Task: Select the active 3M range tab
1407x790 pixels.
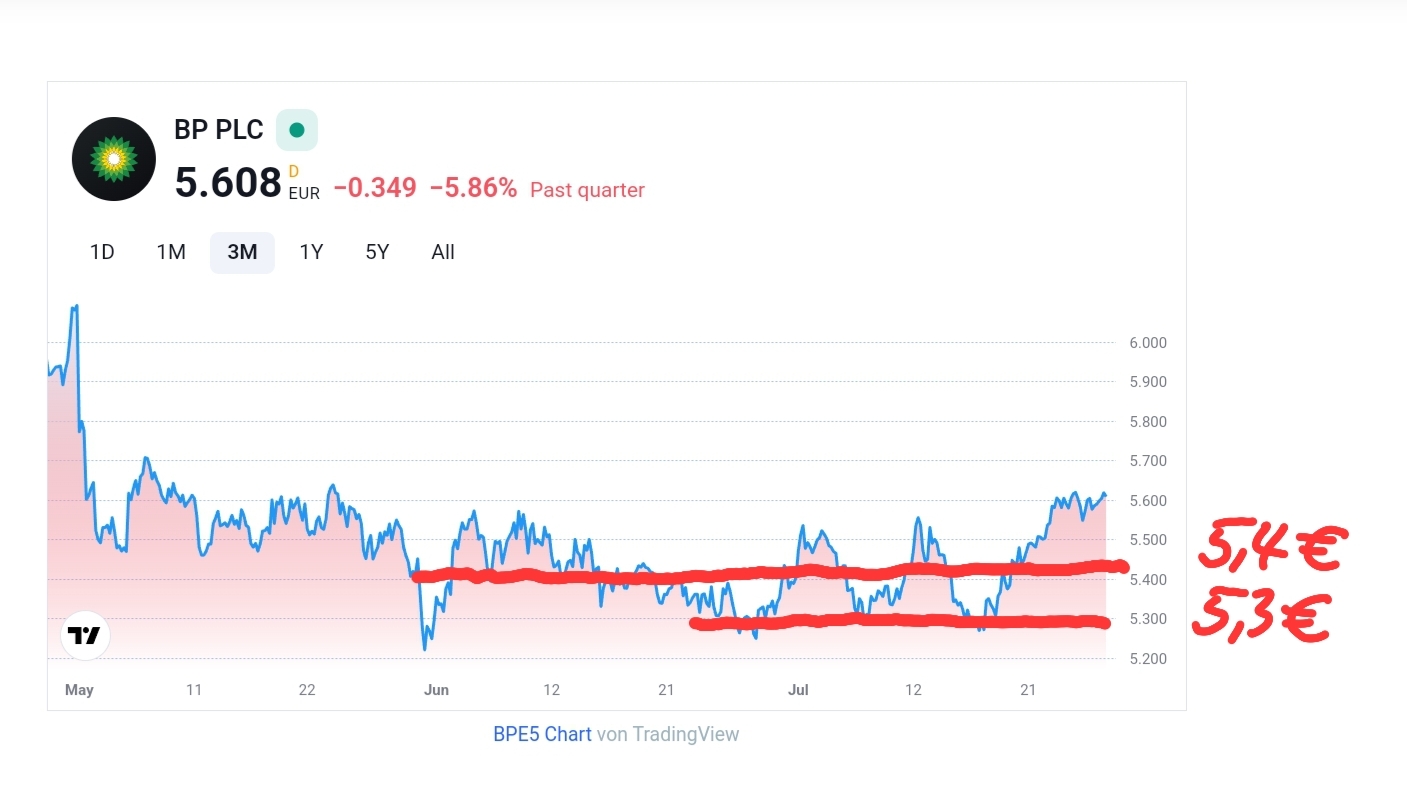Action: tap(242, 252)
